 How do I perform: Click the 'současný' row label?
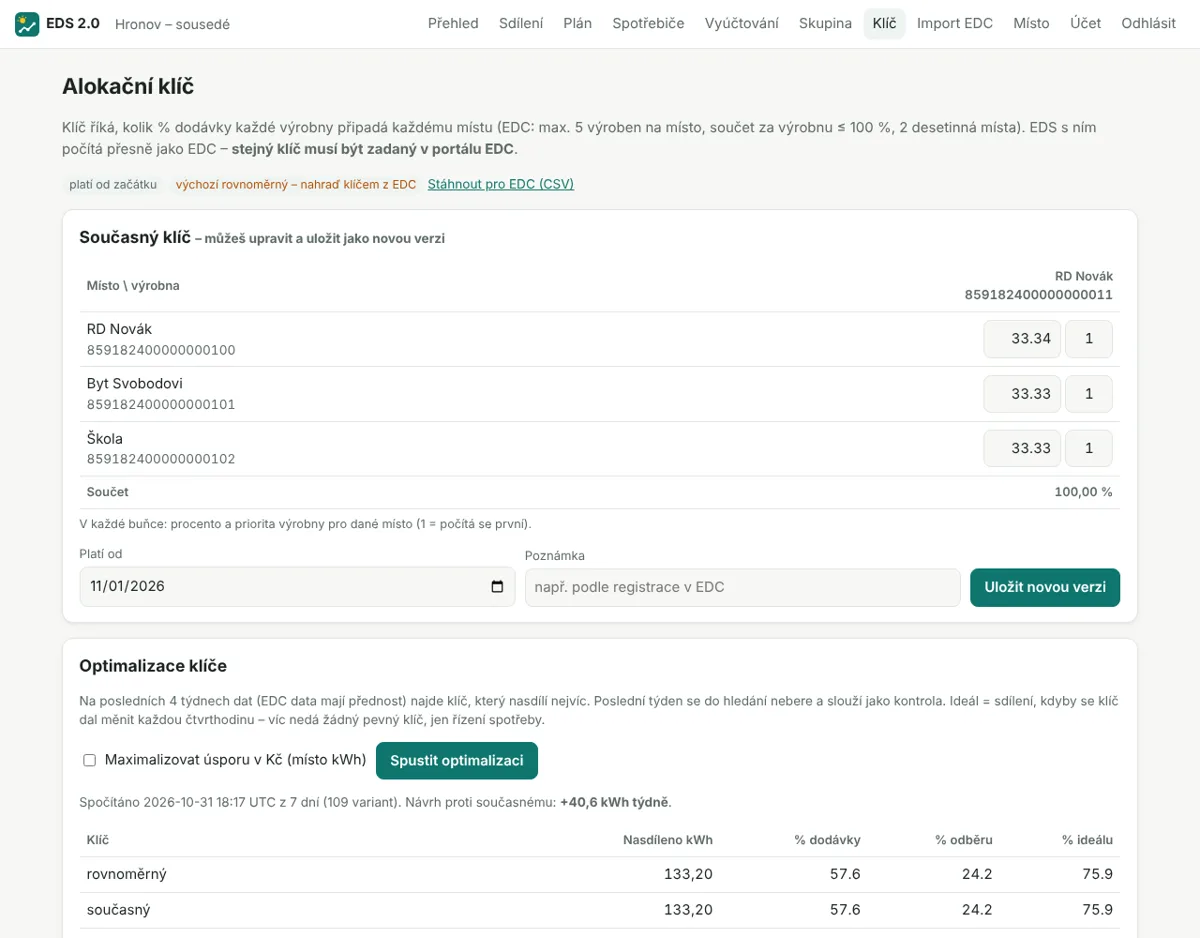[119, 910]
